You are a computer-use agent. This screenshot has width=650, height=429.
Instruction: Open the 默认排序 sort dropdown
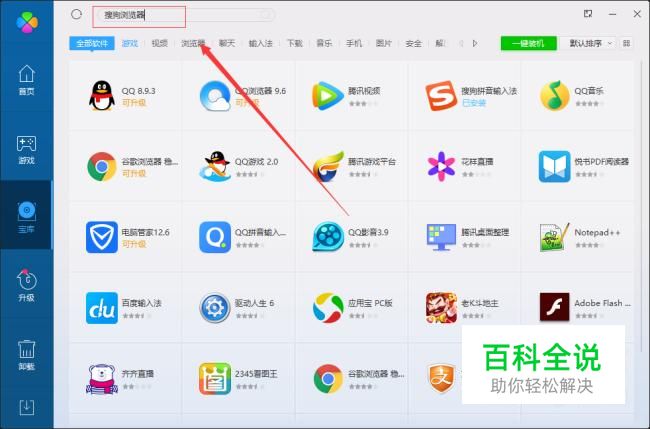coord(588,43)
